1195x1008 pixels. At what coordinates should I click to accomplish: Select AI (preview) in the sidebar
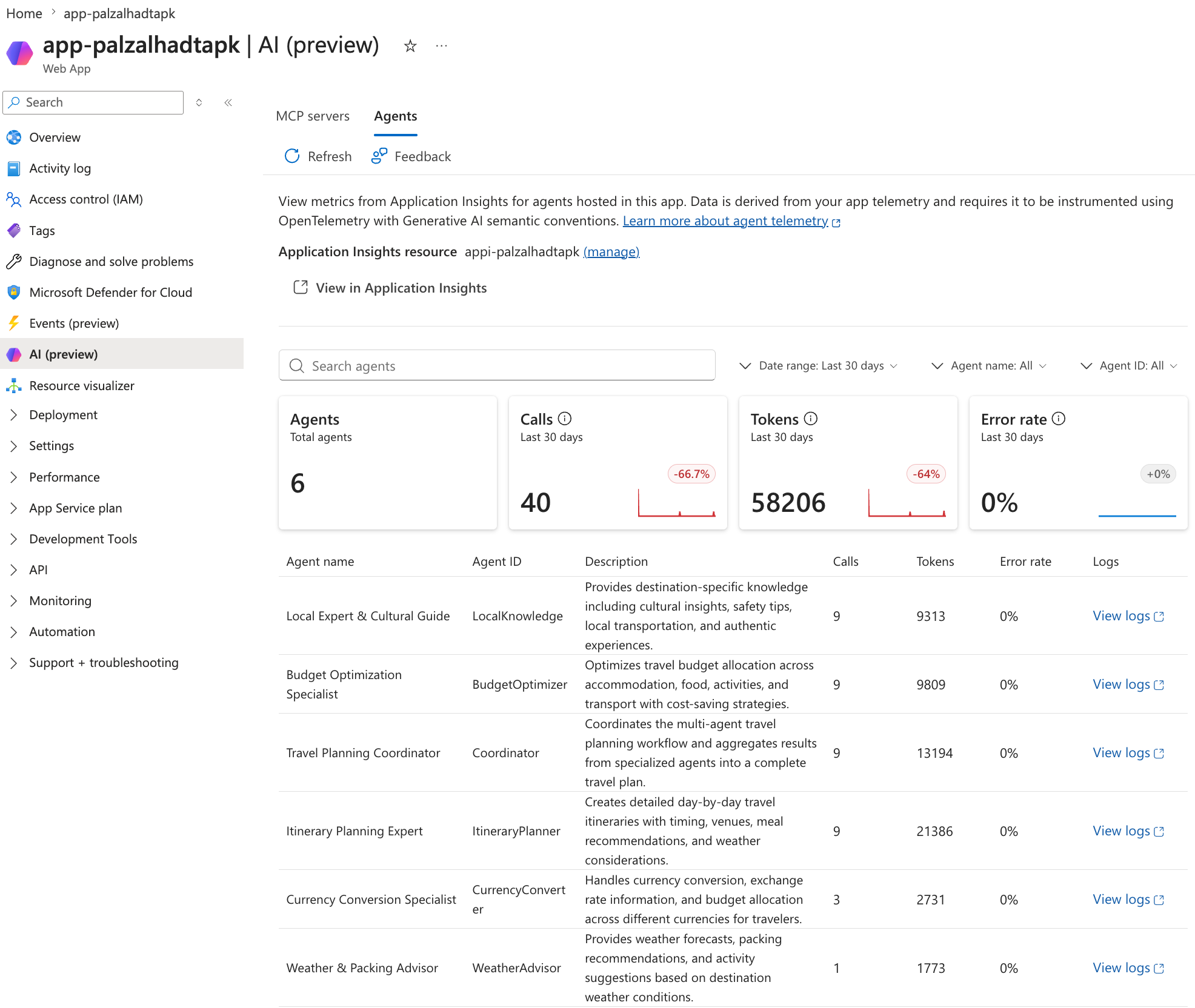coord(122,354)
